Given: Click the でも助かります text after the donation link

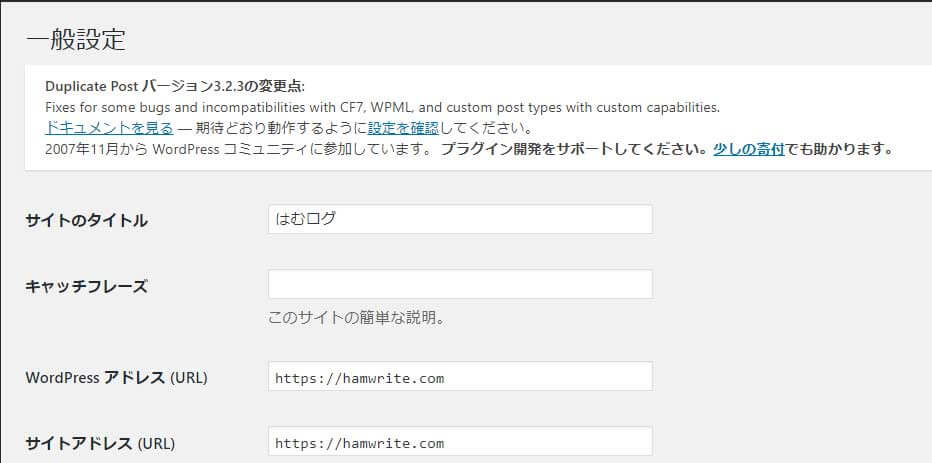Looking at the screenshot, I should coord(840,149).
